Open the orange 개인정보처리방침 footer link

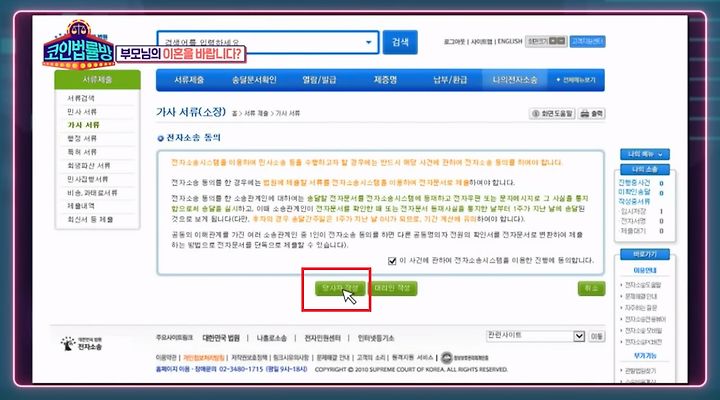204,358
